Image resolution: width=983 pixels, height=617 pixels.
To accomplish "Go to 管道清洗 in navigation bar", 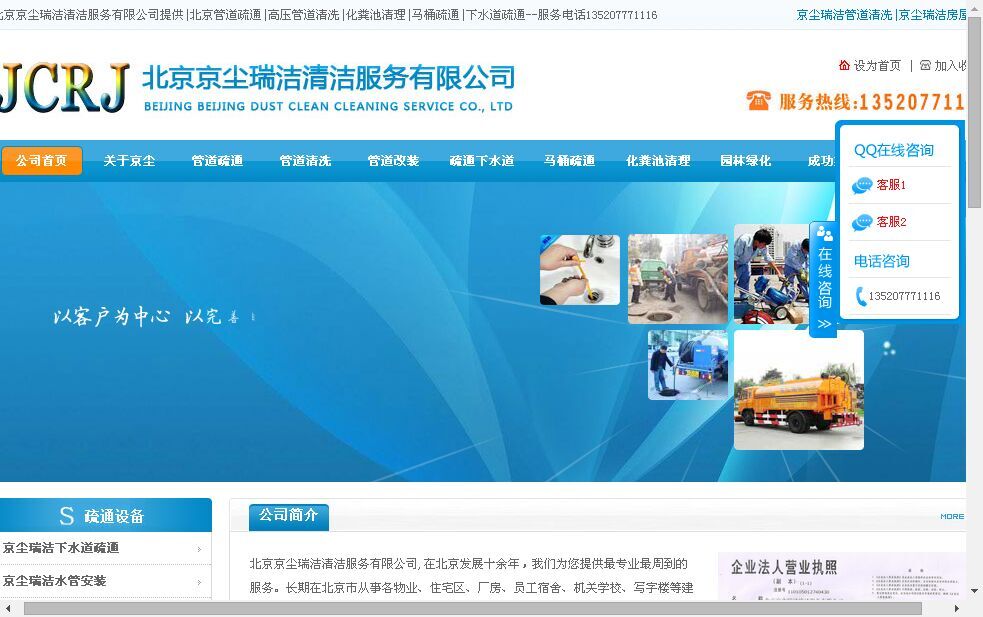I will (305, 161).
